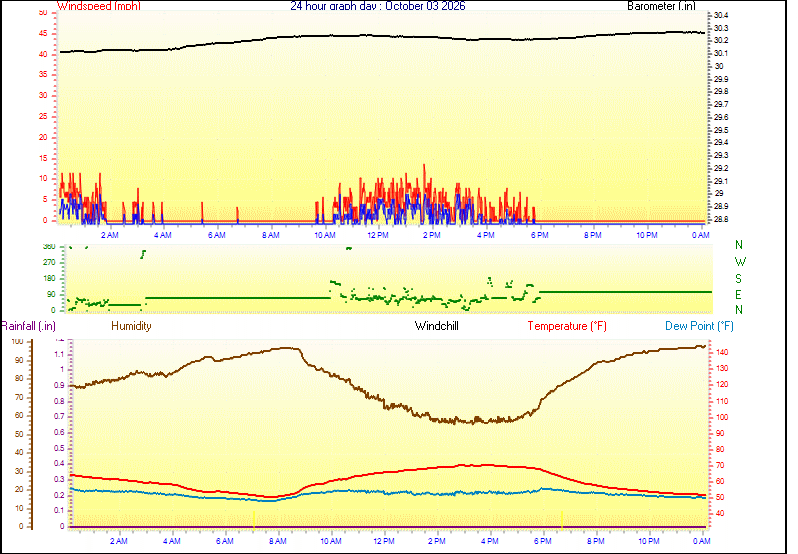Click the '0.7' rainfall axis value
Viewport: 798px width, 554px height.
pos(60,417)
